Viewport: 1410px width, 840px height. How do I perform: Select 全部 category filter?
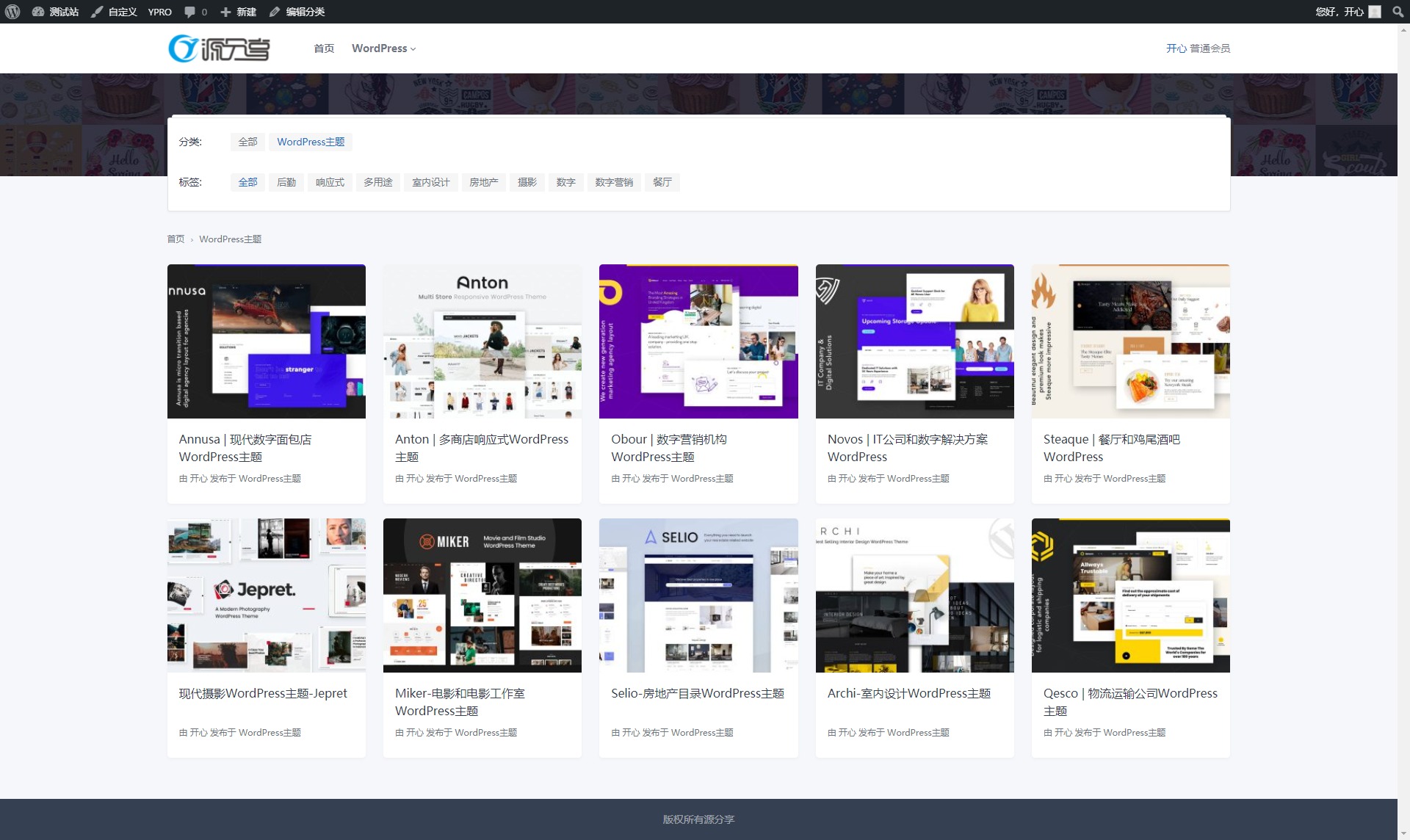tap(247, 142)
